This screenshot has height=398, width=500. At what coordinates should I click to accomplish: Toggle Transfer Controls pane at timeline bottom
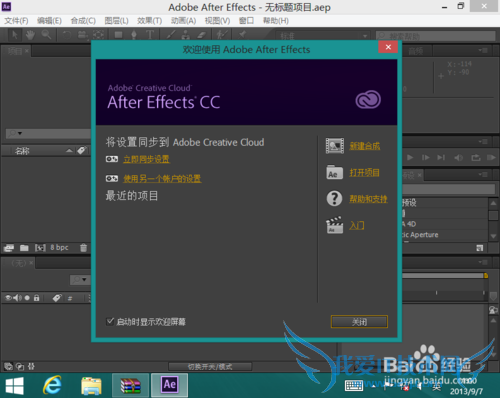[x=20, y=367]
